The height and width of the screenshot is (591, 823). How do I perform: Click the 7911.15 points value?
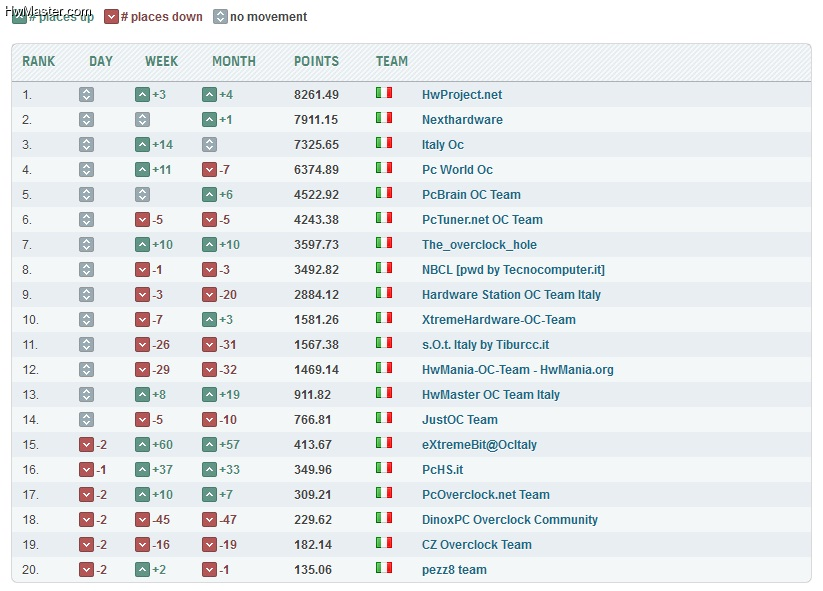tap(315, 120)
